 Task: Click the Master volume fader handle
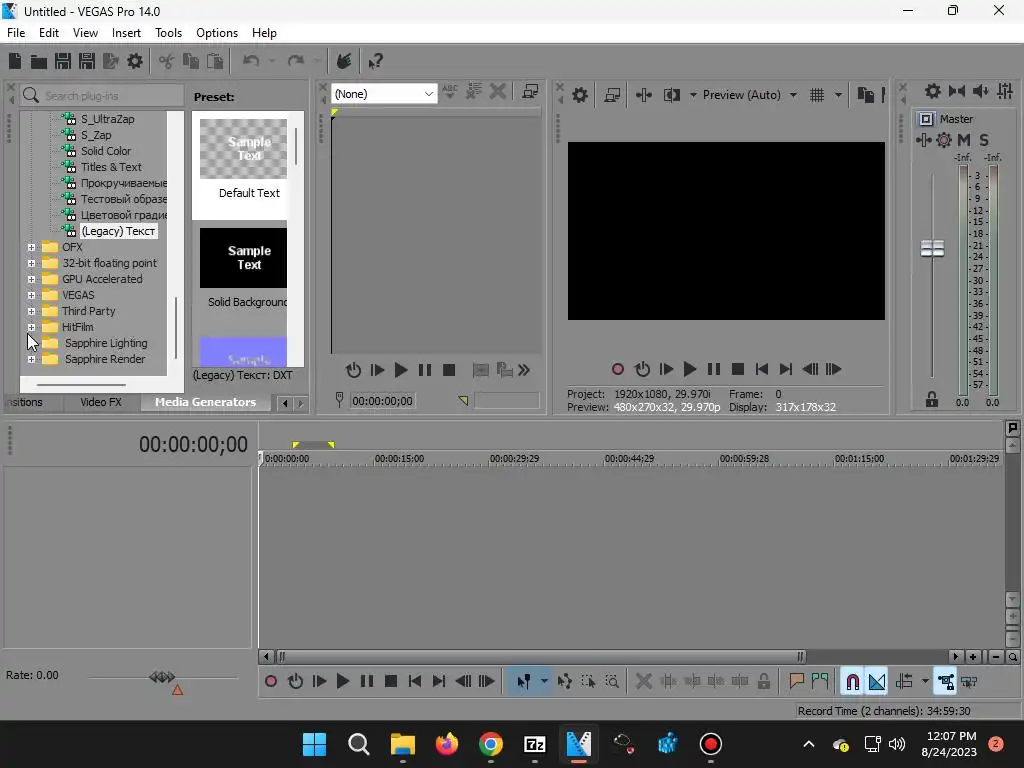(933, 249)
